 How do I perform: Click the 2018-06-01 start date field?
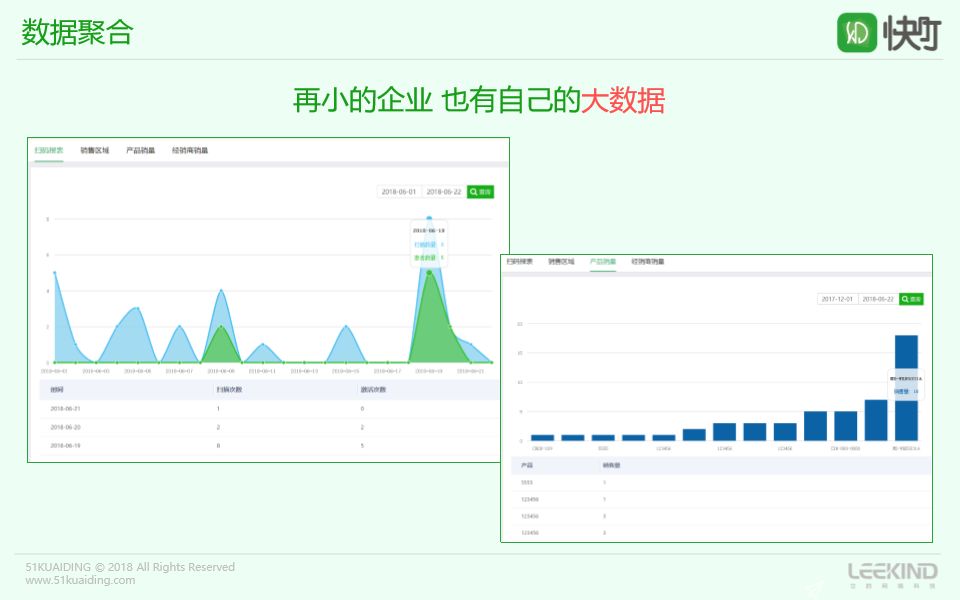[x=399, y=191]
